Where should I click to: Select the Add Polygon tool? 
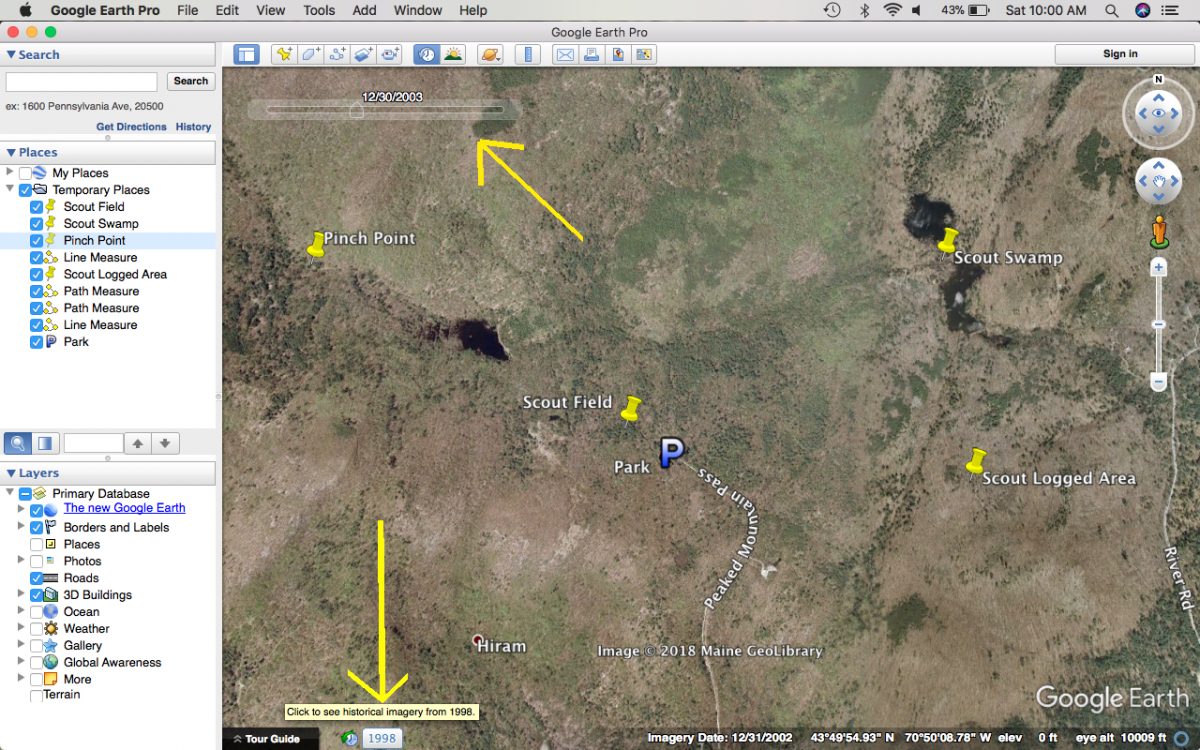311,54
